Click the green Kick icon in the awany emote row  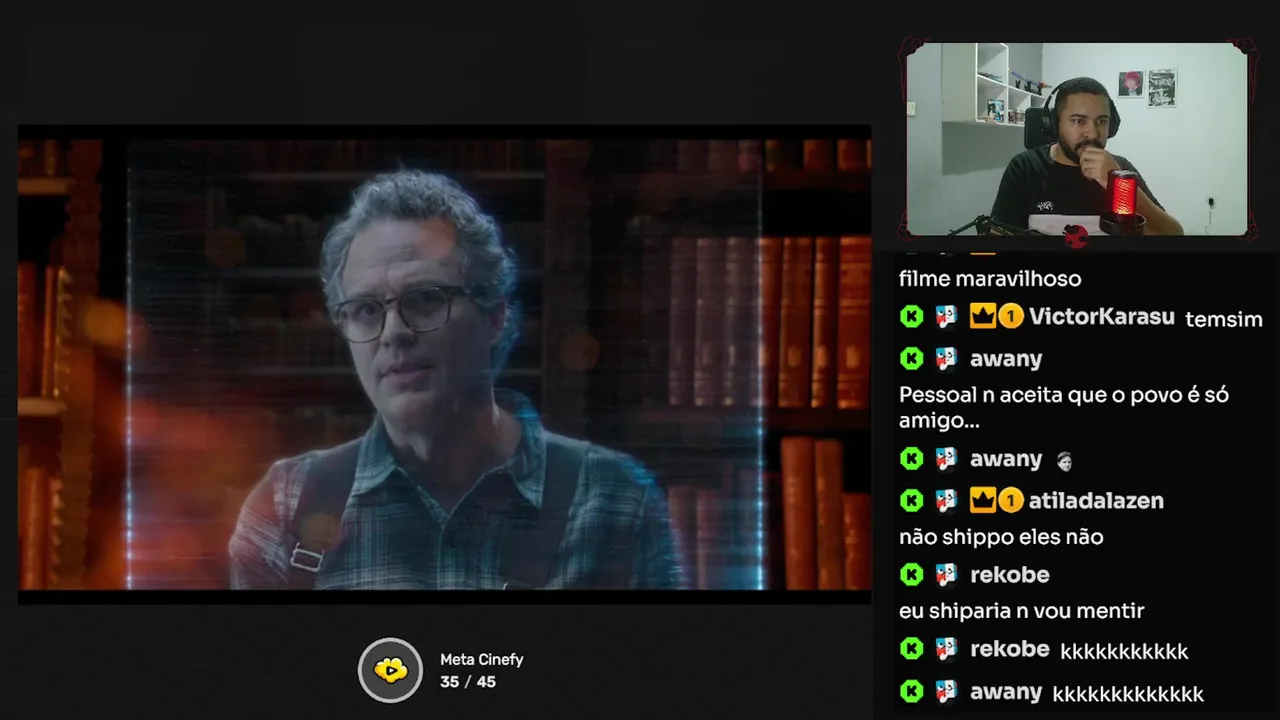pyautogui.click(x=911, y=459)
